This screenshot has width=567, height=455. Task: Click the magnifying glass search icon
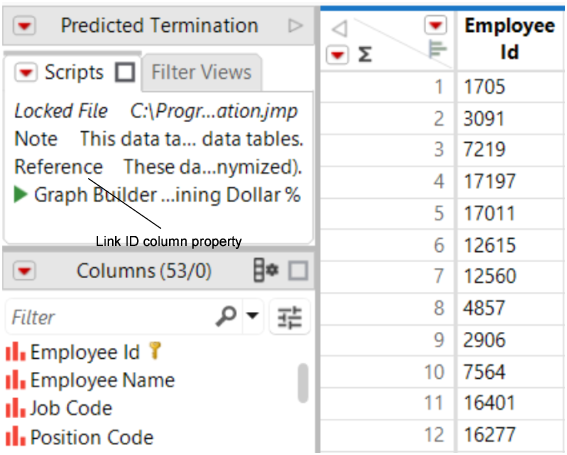226,316
